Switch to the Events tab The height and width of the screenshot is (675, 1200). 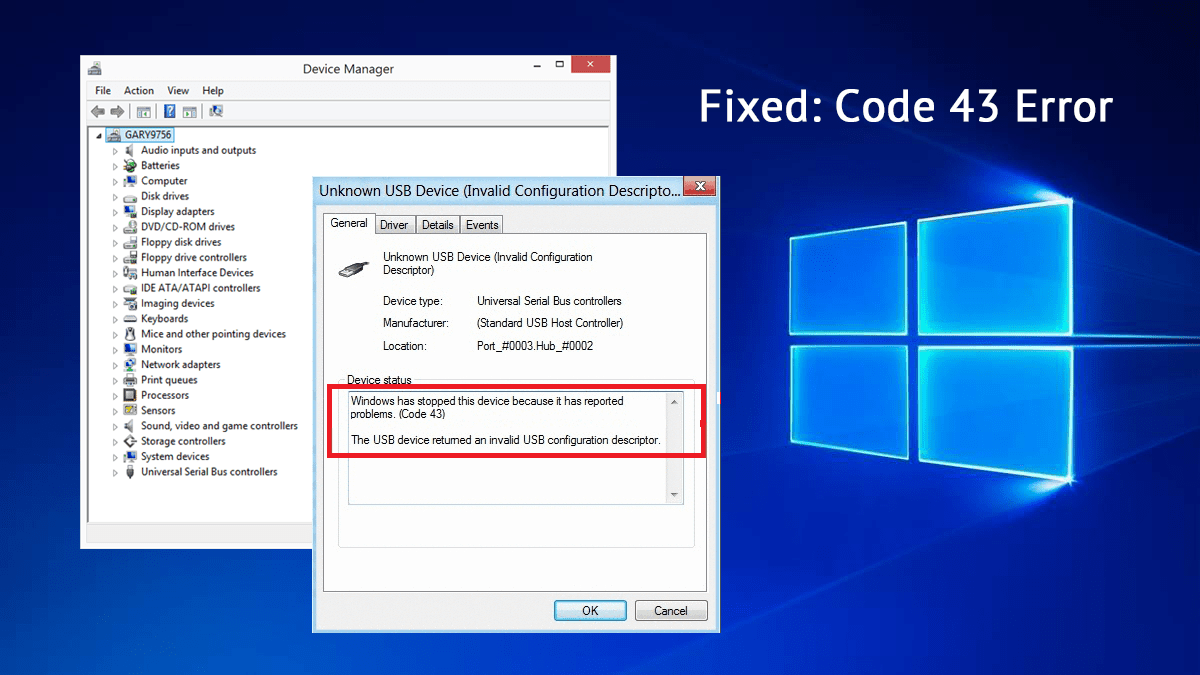pyautogui.click(x=482, y=225)
